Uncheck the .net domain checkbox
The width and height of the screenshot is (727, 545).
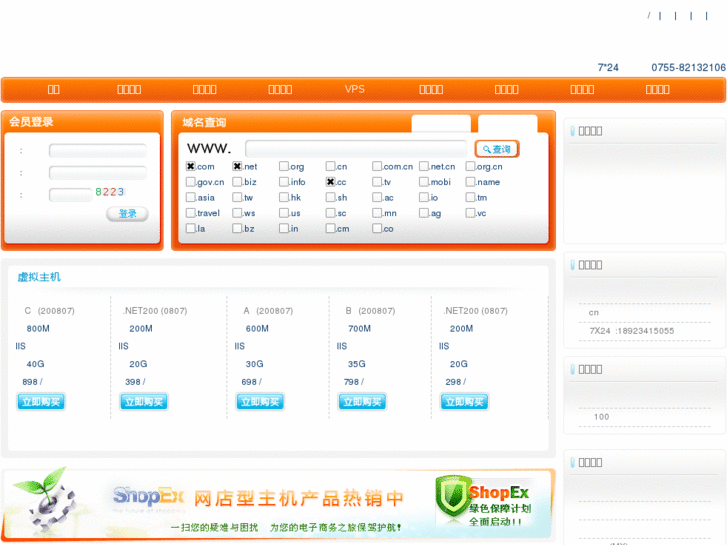(237, 166)
